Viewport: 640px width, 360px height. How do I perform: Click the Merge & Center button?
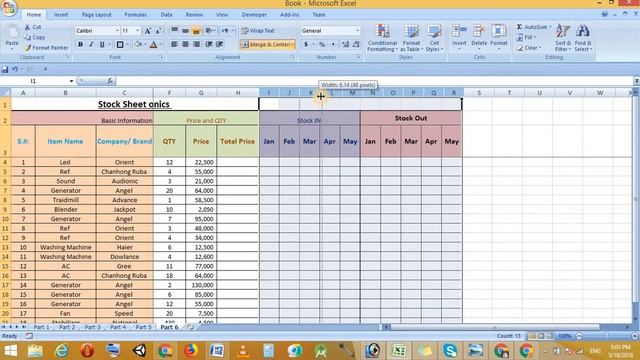(x=265, y=44)
